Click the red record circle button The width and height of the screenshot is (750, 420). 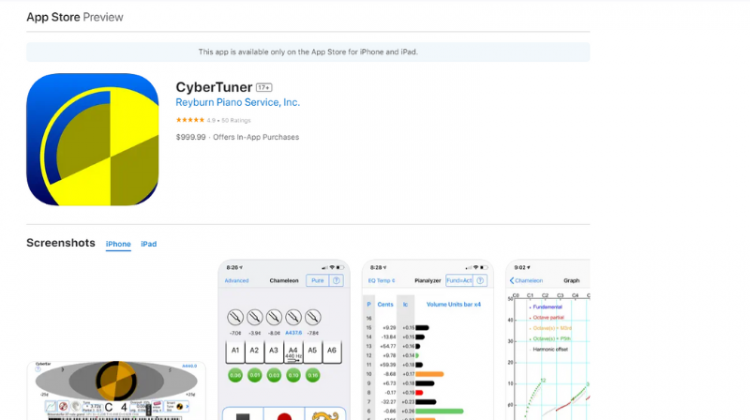pyautogui.click(x=284, y=416)
